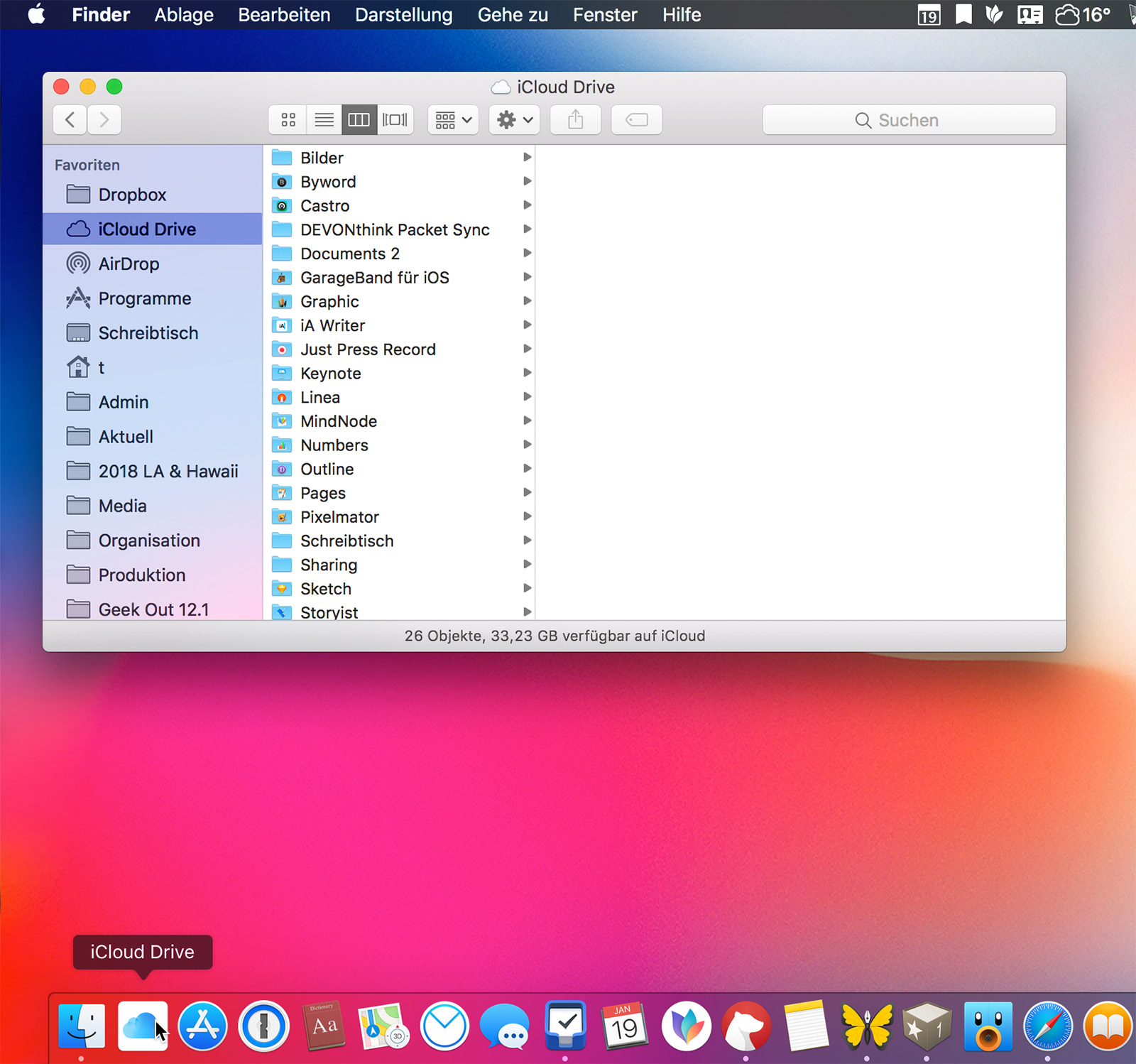Expand the Keynote folder arrow
The height and width of the screenshot is (1064, 1136).
click(x=527, y=373)
